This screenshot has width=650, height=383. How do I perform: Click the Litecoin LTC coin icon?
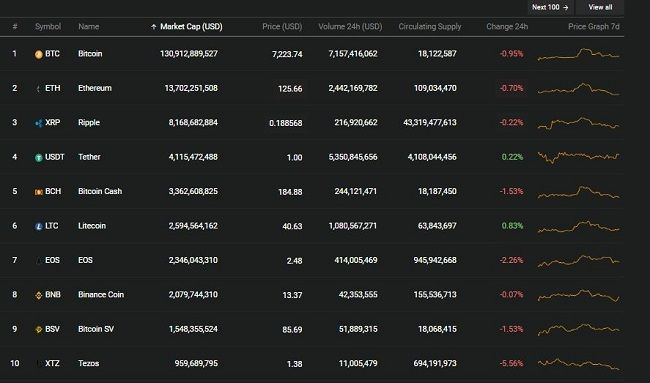tap(39, 226)
